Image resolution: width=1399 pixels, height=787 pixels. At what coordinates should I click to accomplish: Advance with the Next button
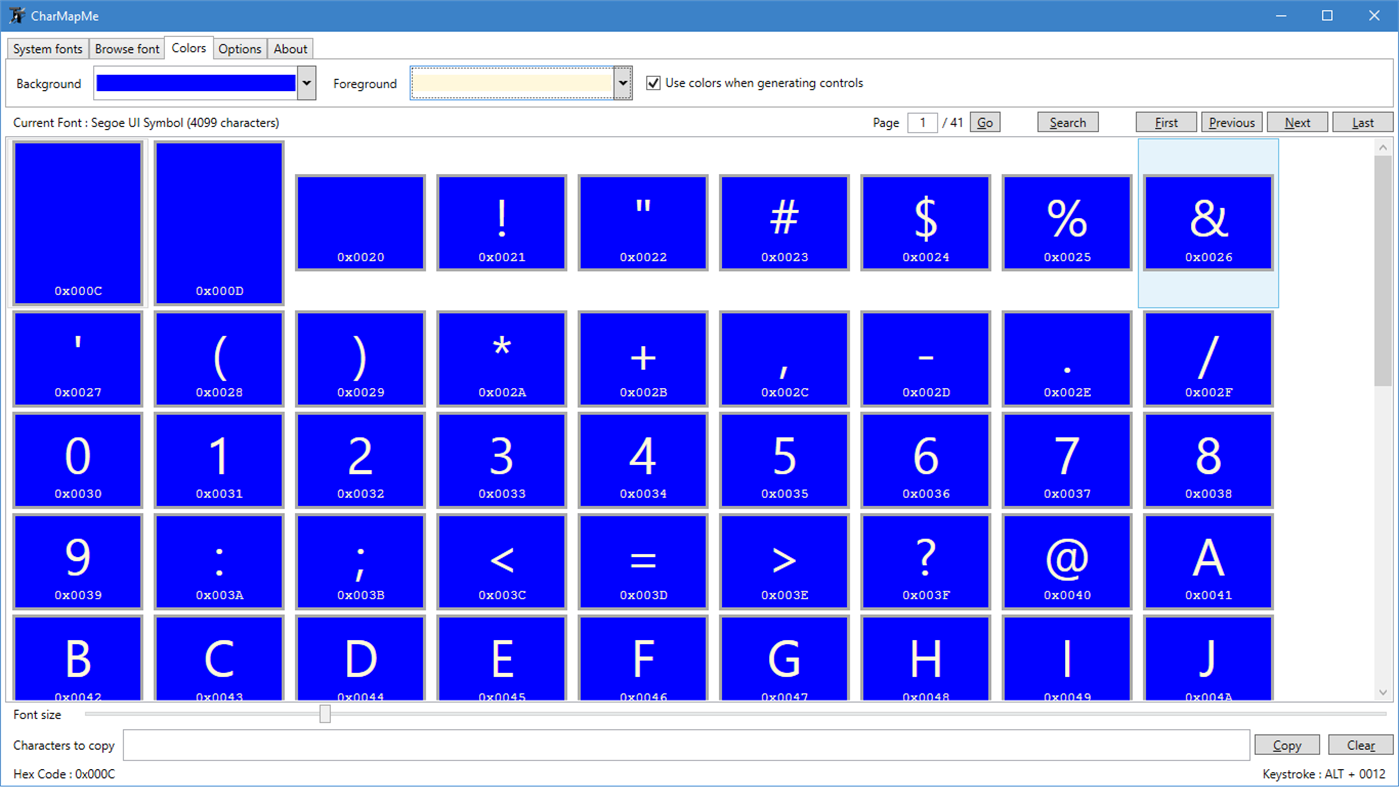click(x=1297, y=122)
